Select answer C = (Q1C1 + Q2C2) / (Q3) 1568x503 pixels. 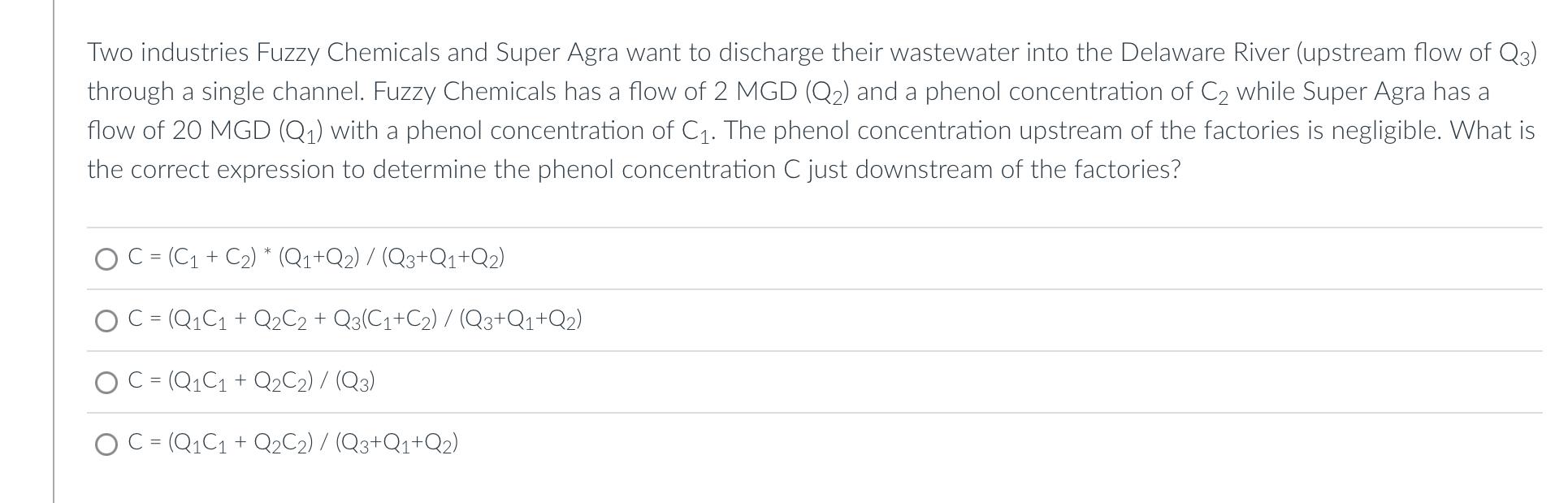[106, 382]
